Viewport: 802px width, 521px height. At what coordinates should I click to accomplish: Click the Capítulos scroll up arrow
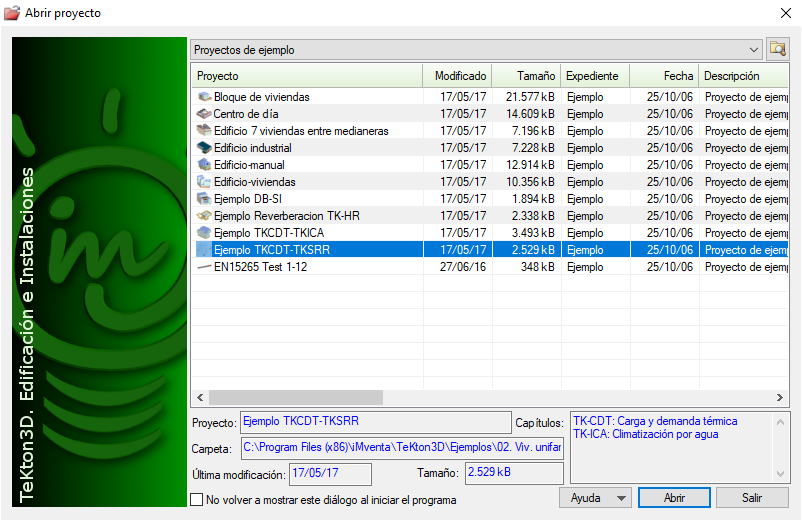click(x=781, y=422)
